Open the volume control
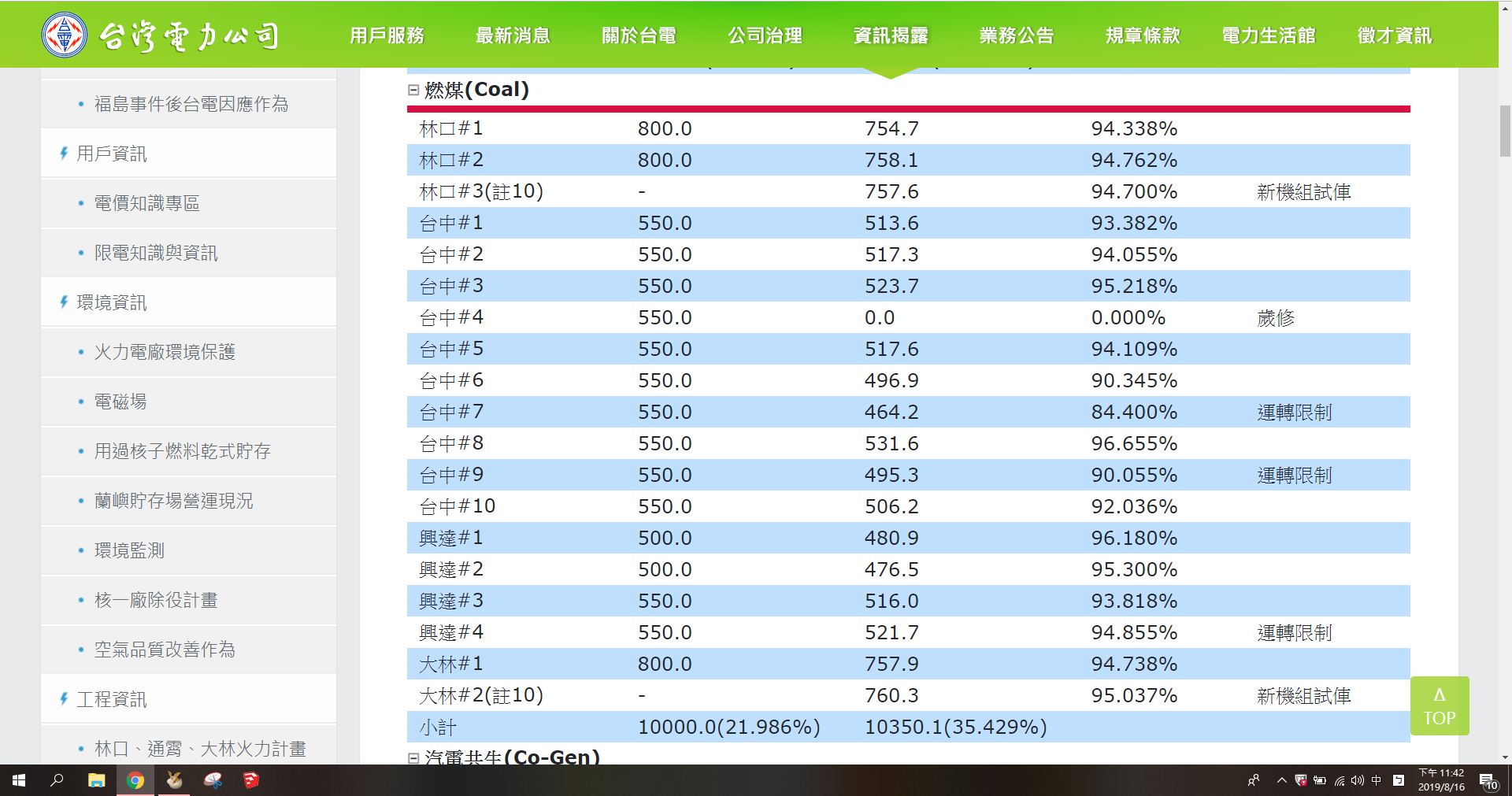1512x796 pixels. (x=1357, y=780)
